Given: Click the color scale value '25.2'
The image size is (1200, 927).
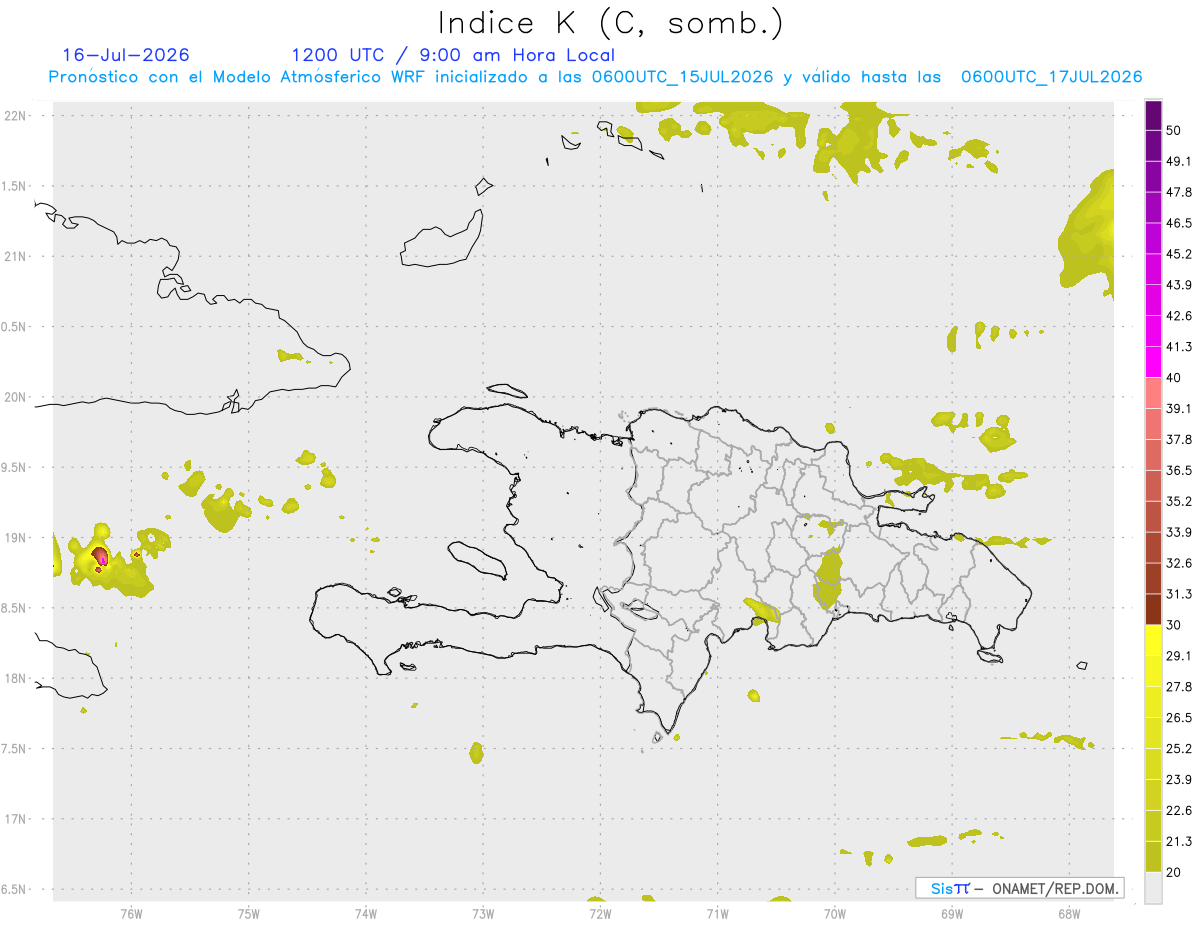Looking at the screenshot, I should (1179, 749).
